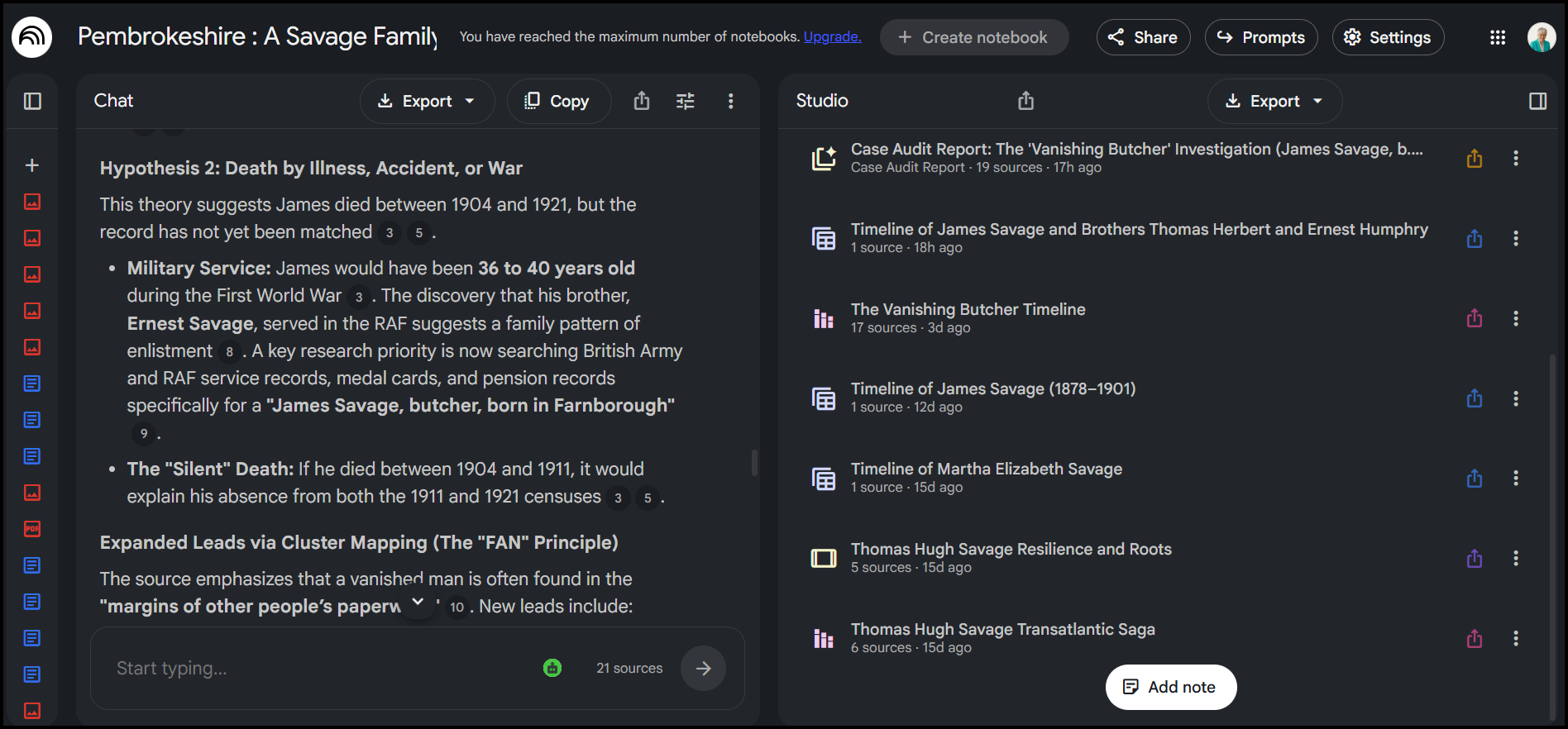Click share icon in Chat header

point(642,101)
